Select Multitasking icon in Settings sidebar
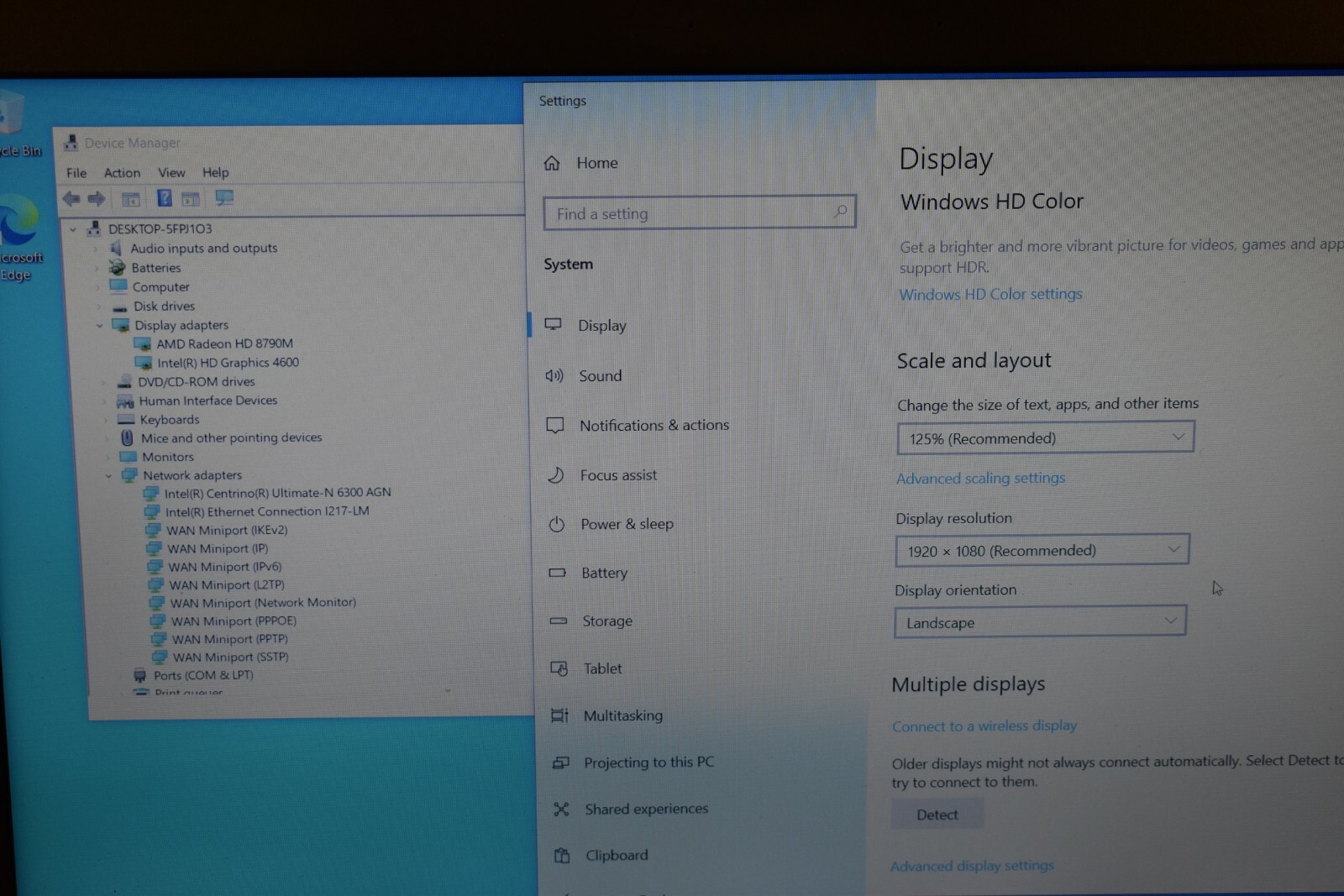Screen dimensions: 1344x896 coord(559,715)
